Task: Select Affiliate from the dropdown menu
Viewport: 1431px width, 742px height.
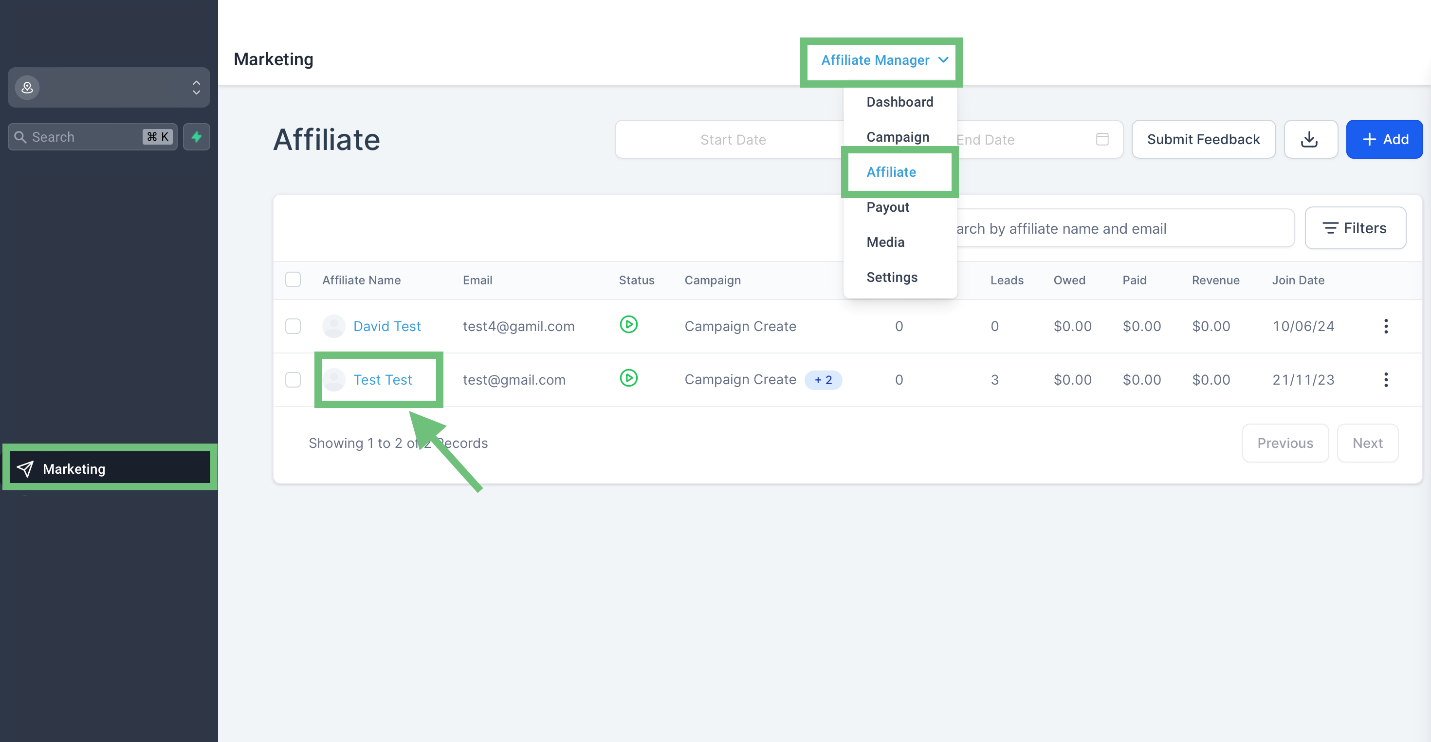Action: click(x=892, y=172)
